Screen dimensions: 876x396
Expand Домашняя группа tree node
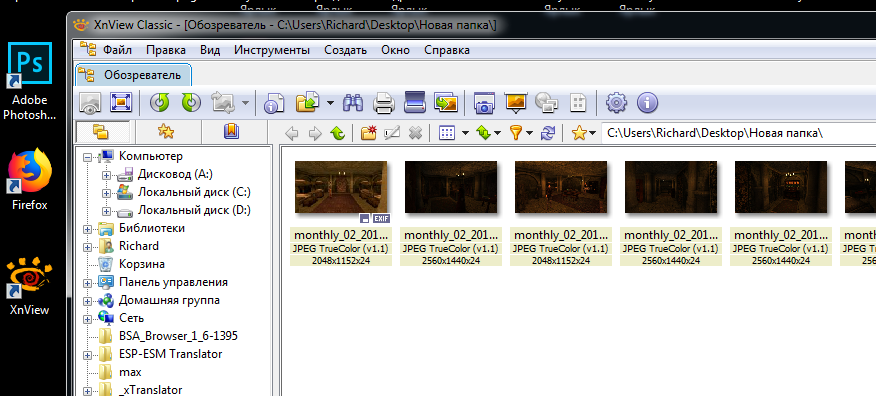point(87,302)
